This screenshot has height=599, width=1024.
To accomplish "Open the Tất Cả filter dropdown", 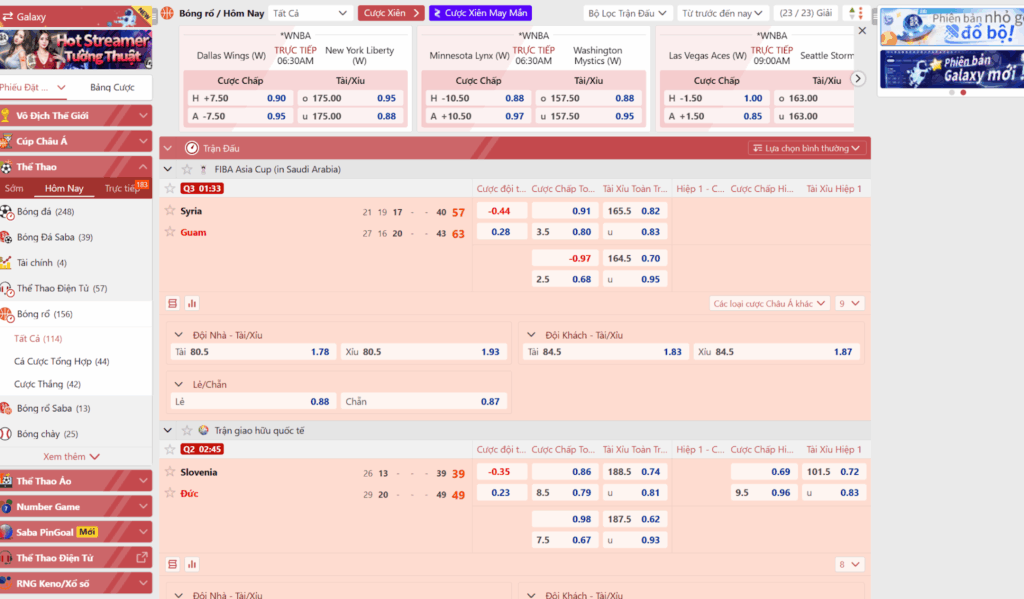I will 310,13.
